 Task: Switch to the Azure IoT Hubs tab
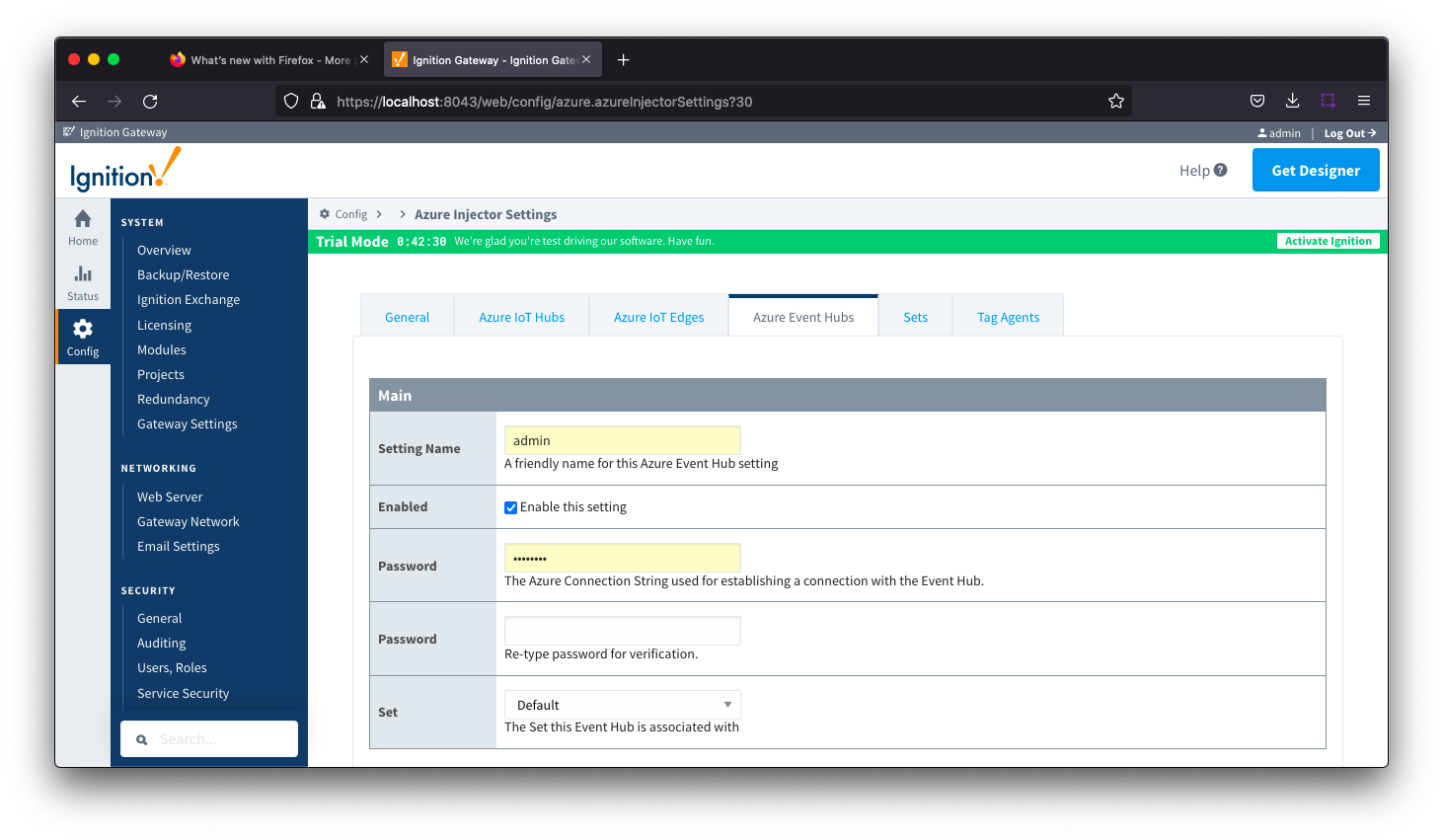(521, 317)
